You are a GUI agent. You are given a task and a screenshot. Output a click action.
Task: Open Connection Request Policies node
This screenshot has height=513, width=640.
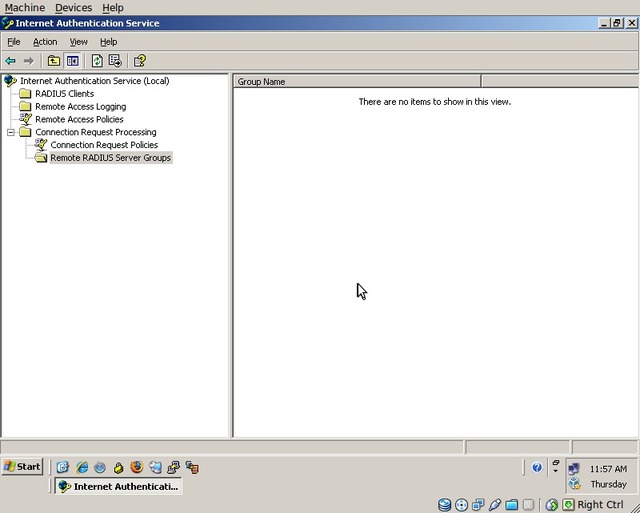(x=104, y=145)
